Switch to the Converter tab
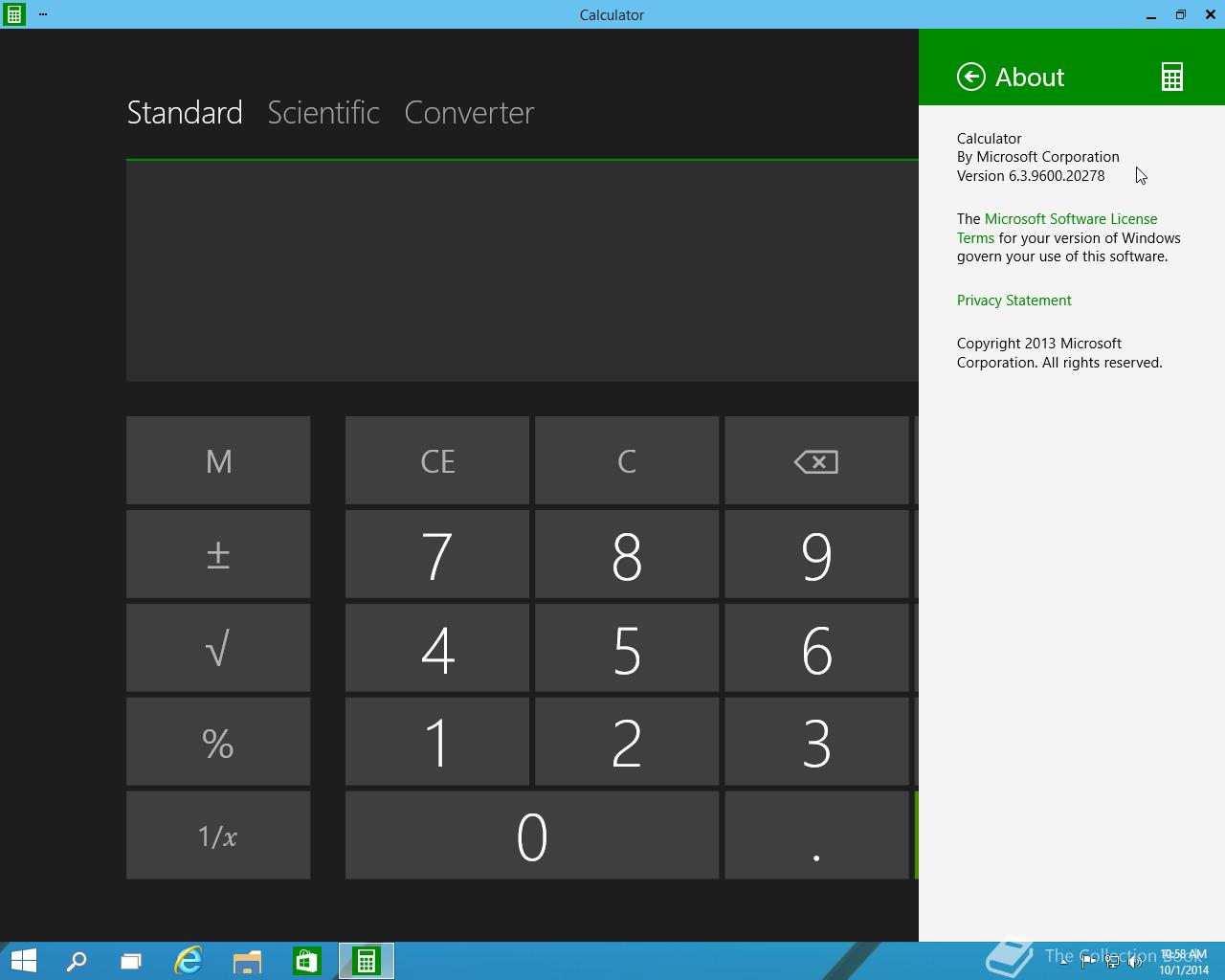This screenshot has height=980, width=1225. tap(469, 112)
